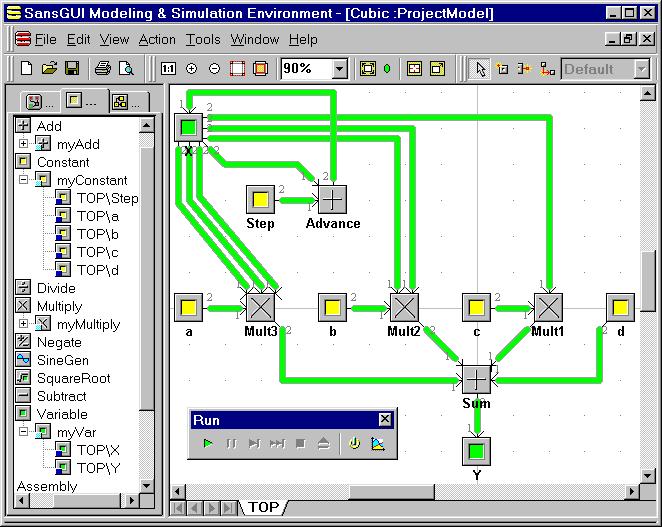This screenshot has height=527, width=662.
Task: Open the Action menu
Action: coord(157,40)
